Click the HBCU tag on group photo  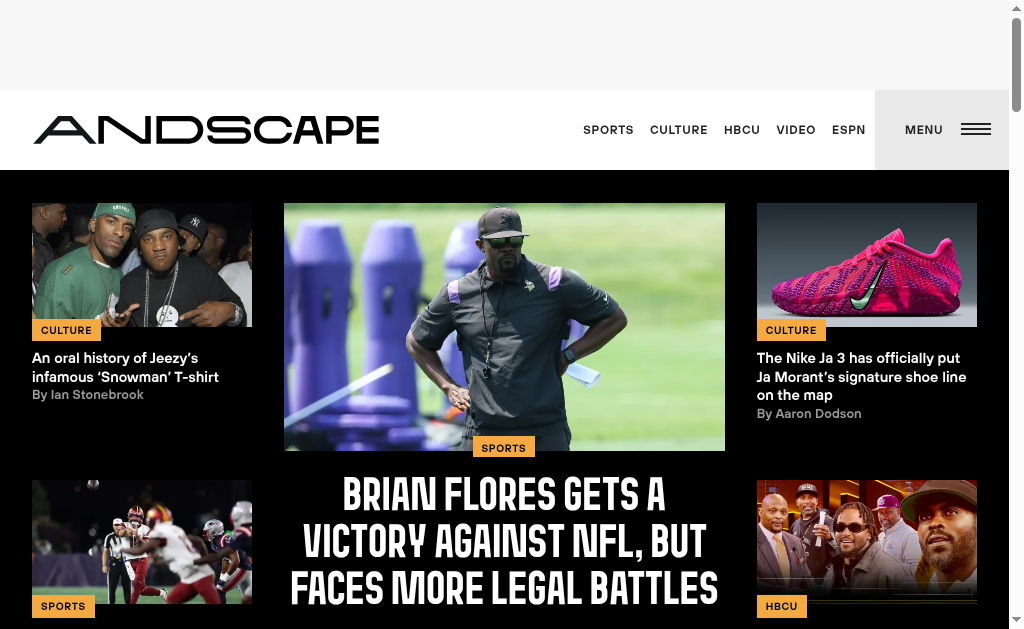pyautogui.click(x=782, y=606)
